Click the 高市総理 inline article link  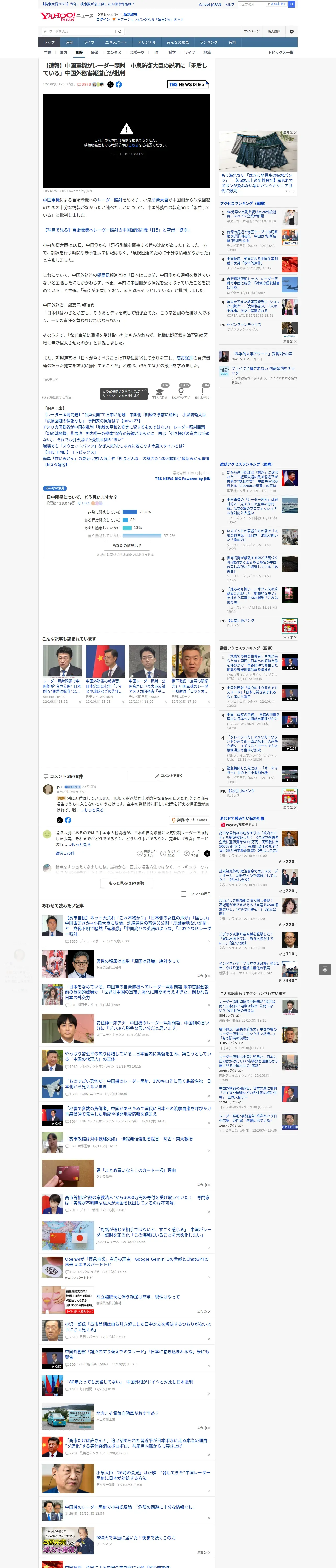point(185,359)
